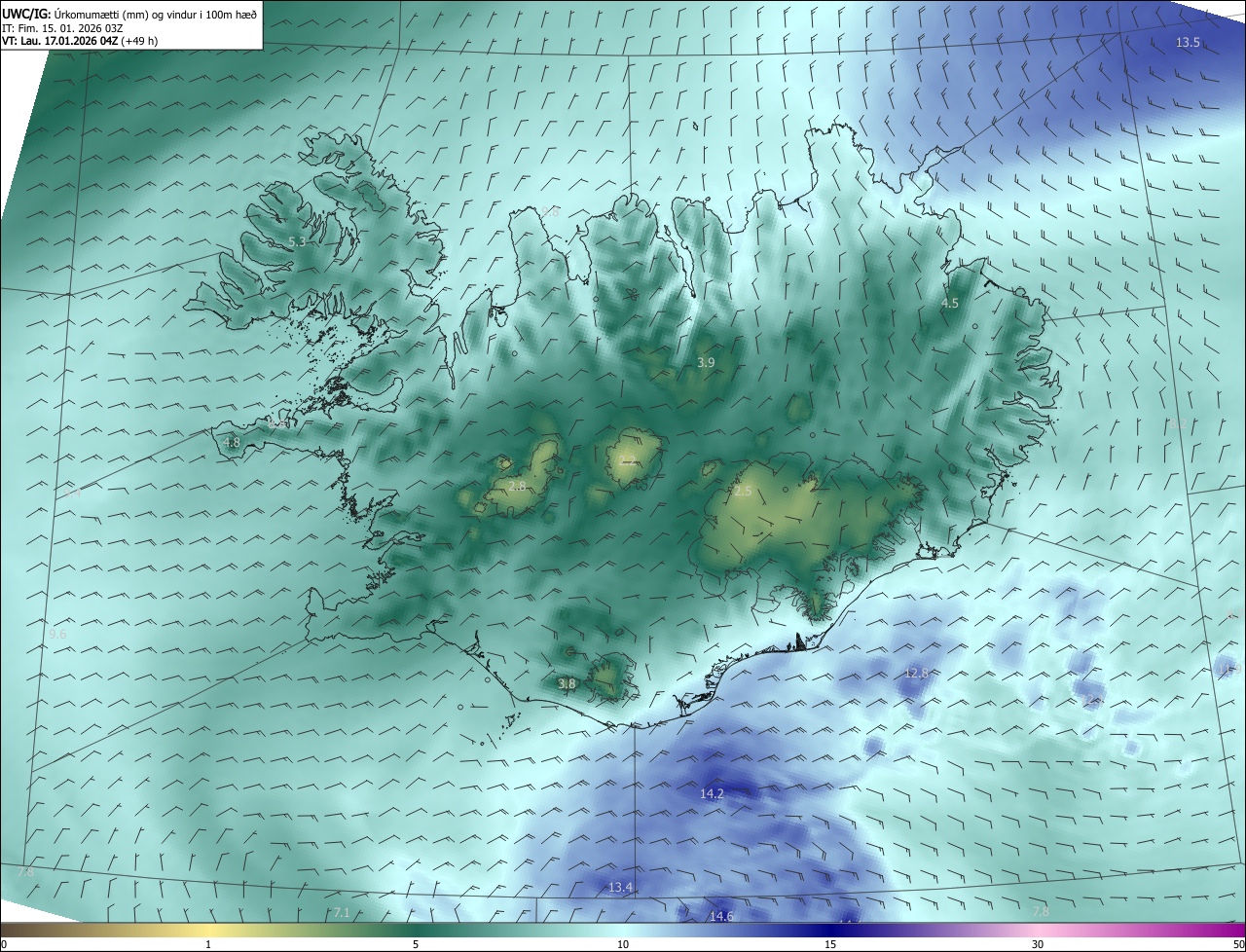Click the 3.8 value near the south coast
The height and width of the screenshot is (952, 1246).
point(568,684)
